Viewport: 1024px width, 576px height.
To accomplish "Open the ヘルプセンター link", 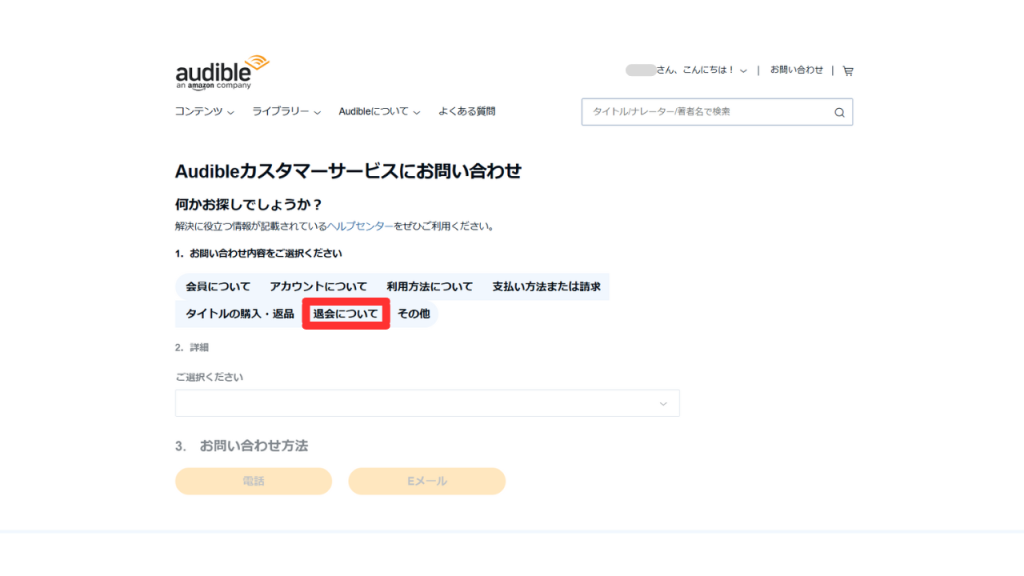I will (x=360, y=226).
